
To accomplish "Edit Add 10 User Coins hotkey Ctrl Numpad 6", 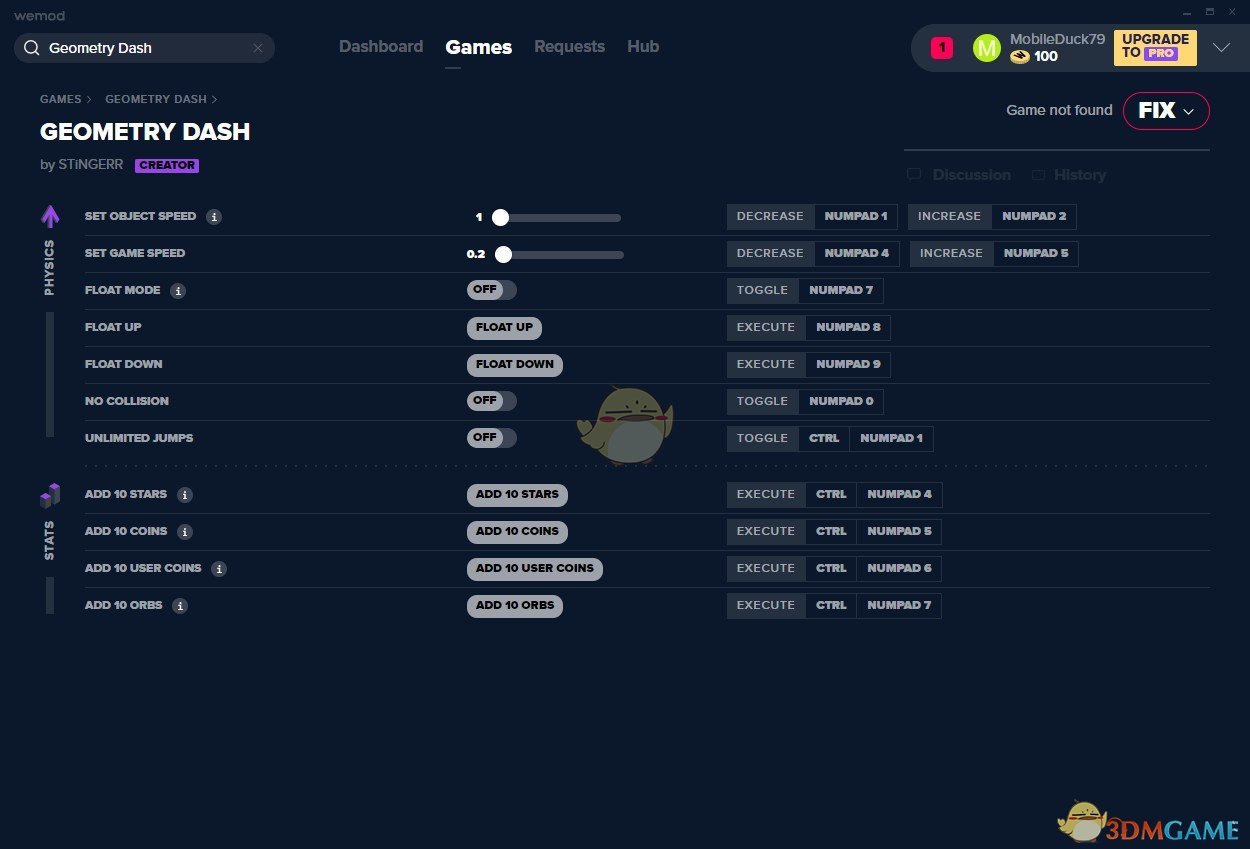I will coord(834,569).
